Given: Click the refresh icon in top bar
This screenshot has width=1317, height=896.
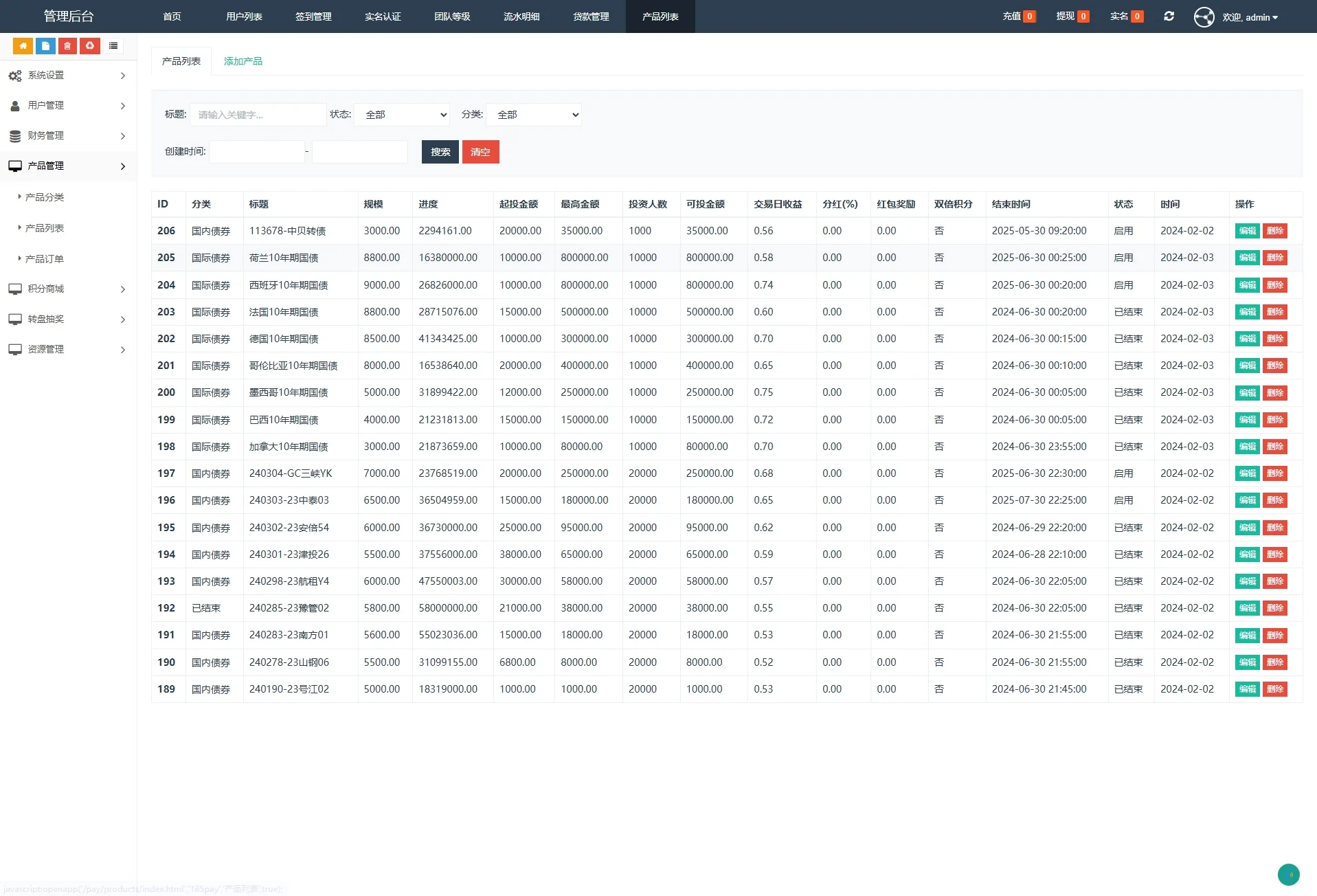Looking at the screenshot, I should [x=1169, y=16].
